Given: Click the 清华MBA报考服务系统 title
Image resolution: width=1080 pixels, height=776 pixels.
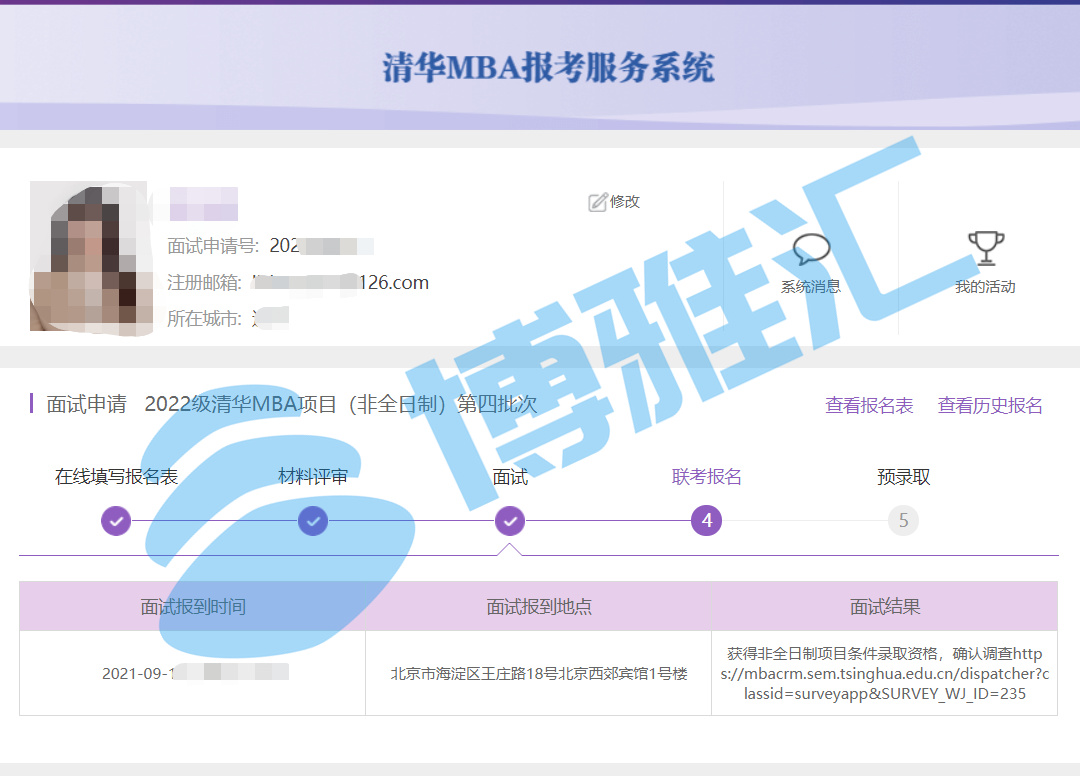Looking at the screenshot, I should pyautogui.click(x=548, y=67).
